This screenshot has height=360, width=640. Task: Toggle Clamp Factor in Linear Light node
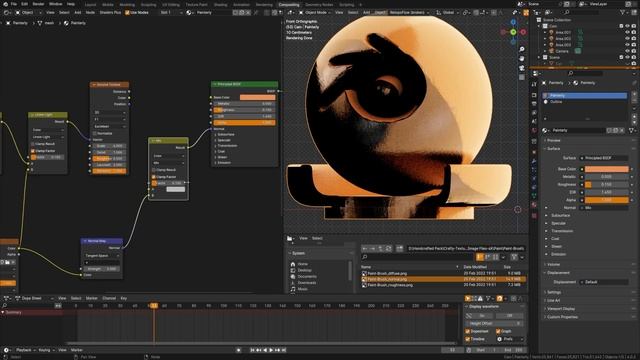click(33, 151)
